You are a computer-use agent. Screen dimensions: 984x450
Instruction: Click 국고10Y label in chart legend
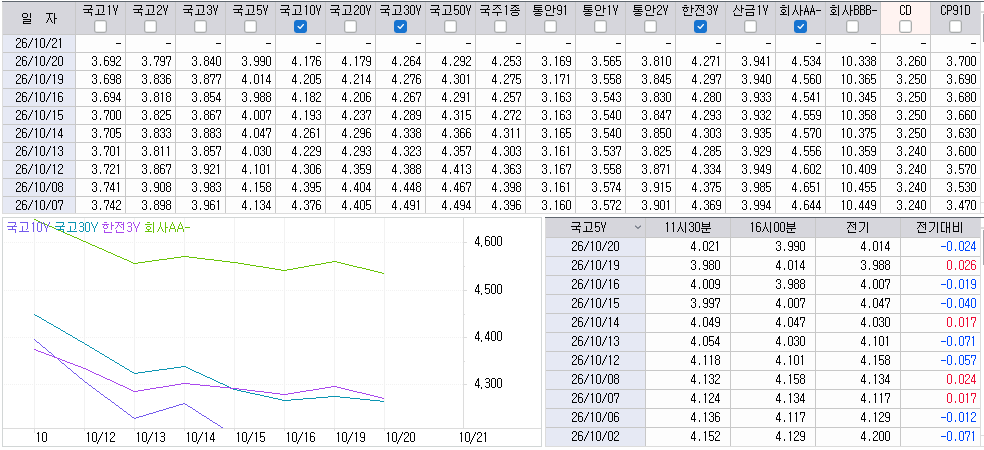click(28, 228)
